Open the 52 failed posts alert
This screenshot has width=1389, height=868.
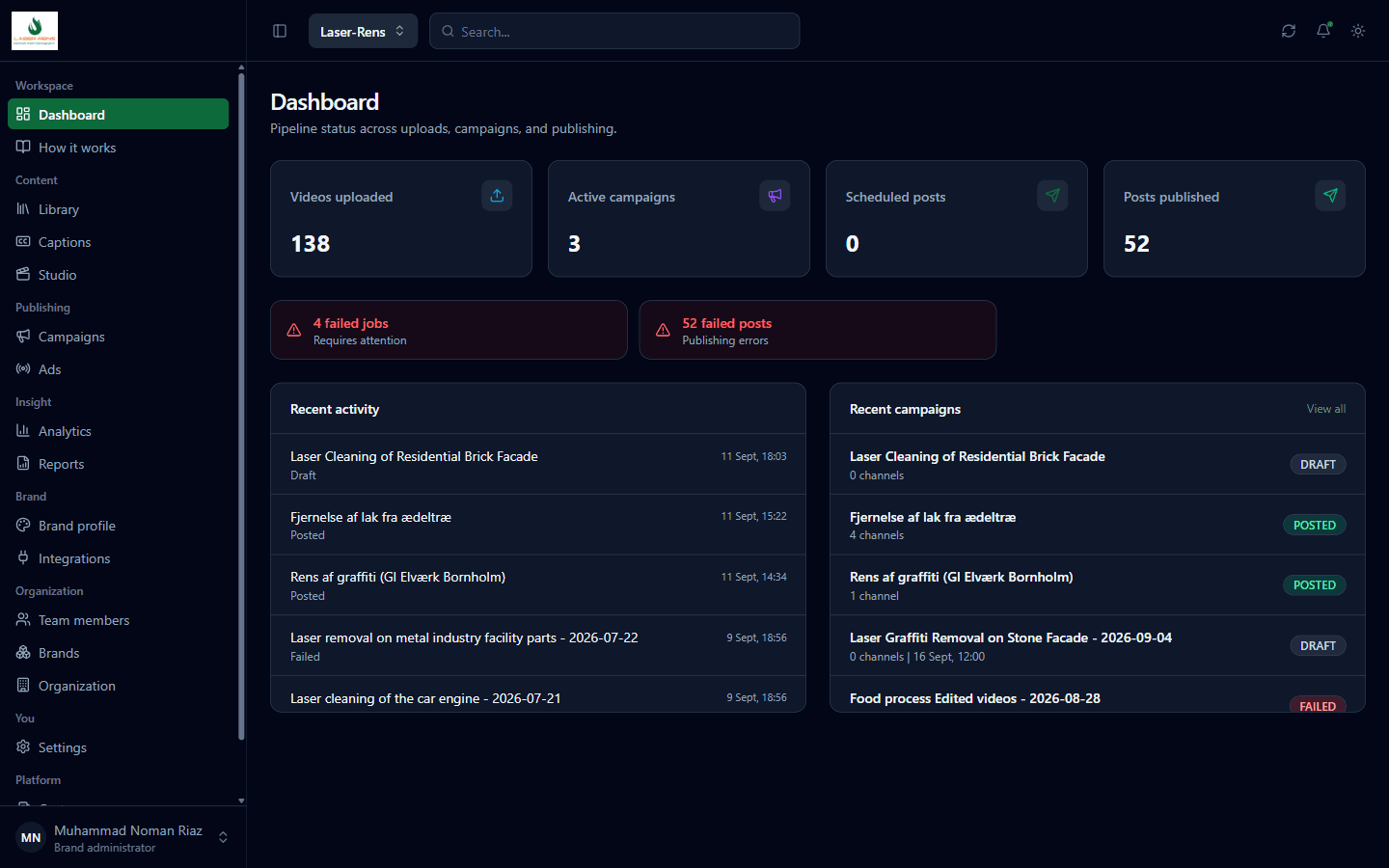[x=817, y=330]
